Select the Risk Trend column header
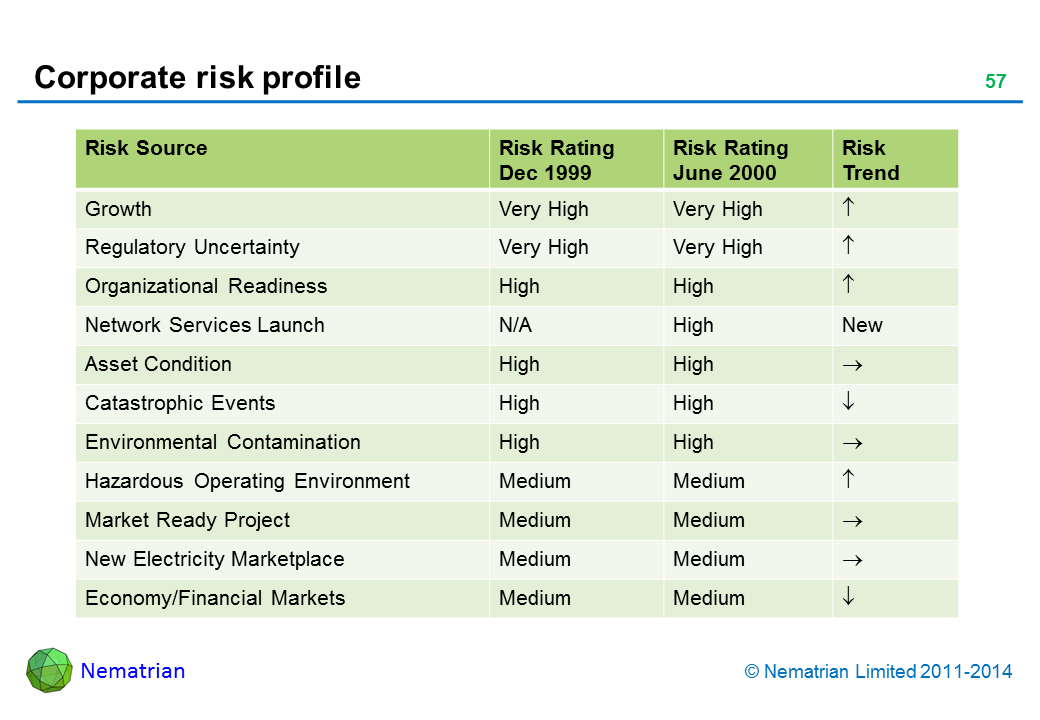This screenshot has width=1040, height=720. pos(870,160)
